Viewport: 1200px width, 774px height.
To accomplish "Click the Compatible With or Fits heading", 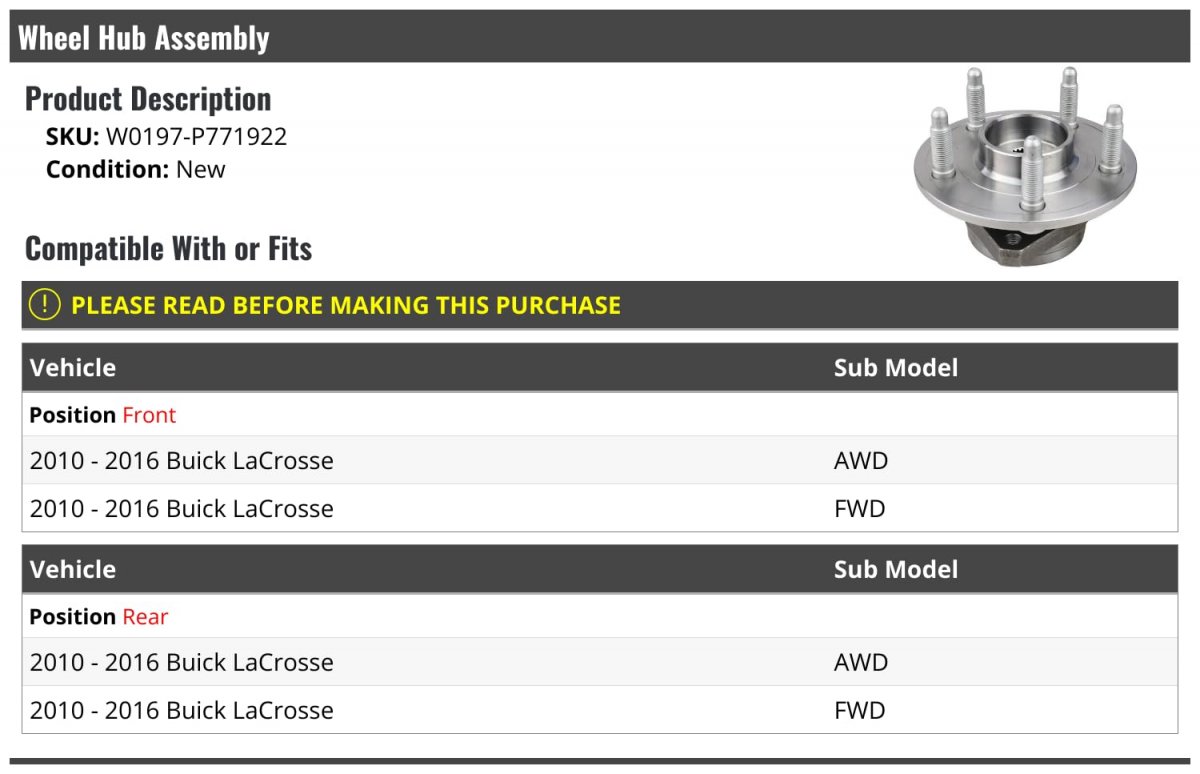I will [x=169, y=248].
